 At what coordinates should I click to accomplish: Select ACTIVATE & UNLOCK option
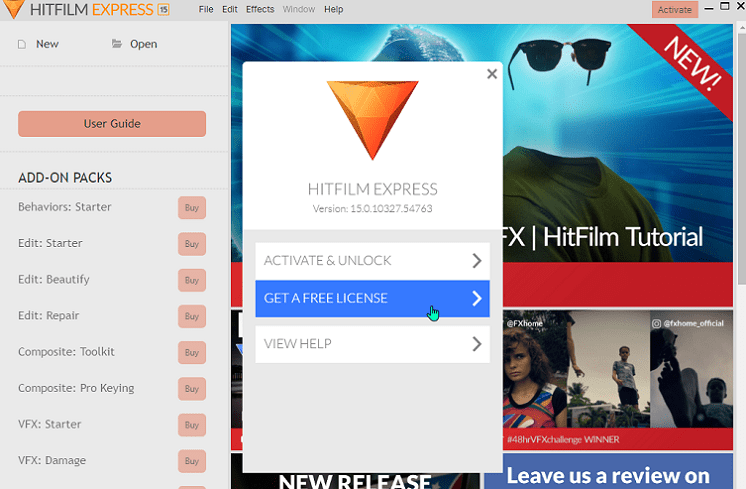[373, 261]
